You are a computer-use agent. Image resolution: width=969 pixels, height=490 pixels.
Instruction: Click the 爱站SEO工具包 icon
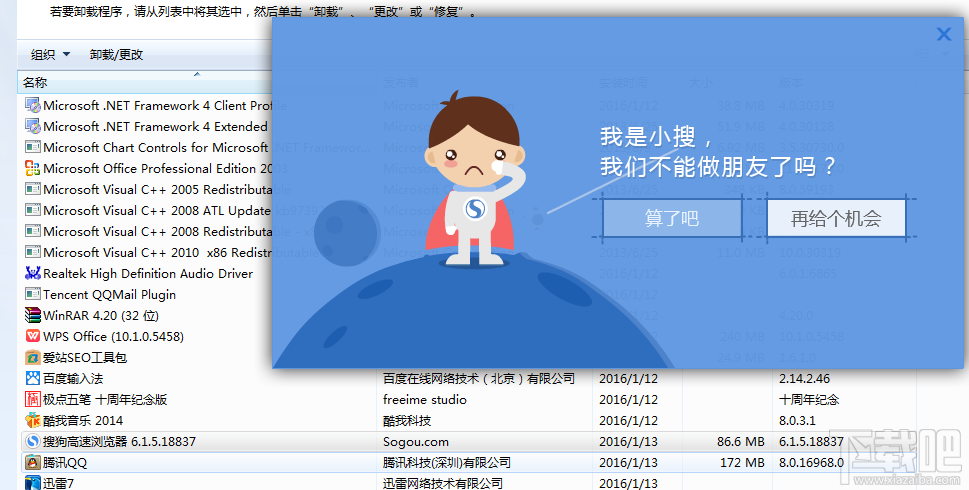pyautogui.click(x=32, y=358)
